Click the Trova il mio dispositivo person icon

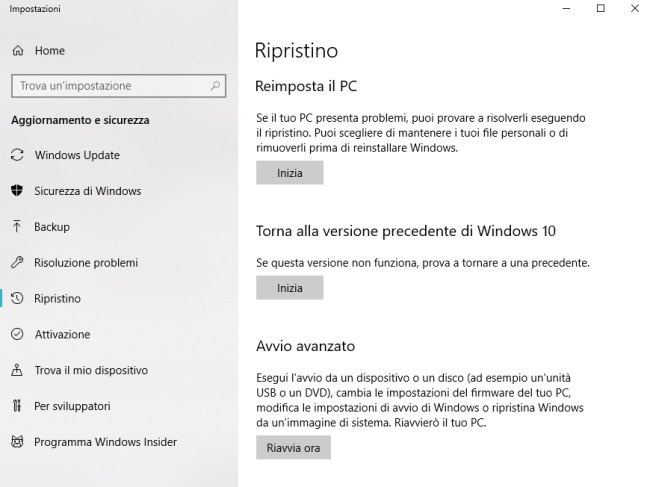click(x=17, y=370)
